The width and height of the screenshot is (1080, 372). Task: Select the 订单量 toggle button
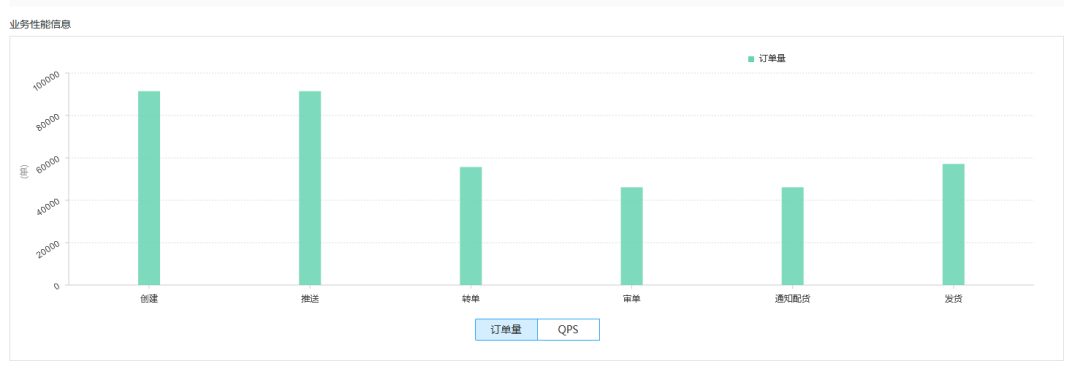[x=506, y=330]
